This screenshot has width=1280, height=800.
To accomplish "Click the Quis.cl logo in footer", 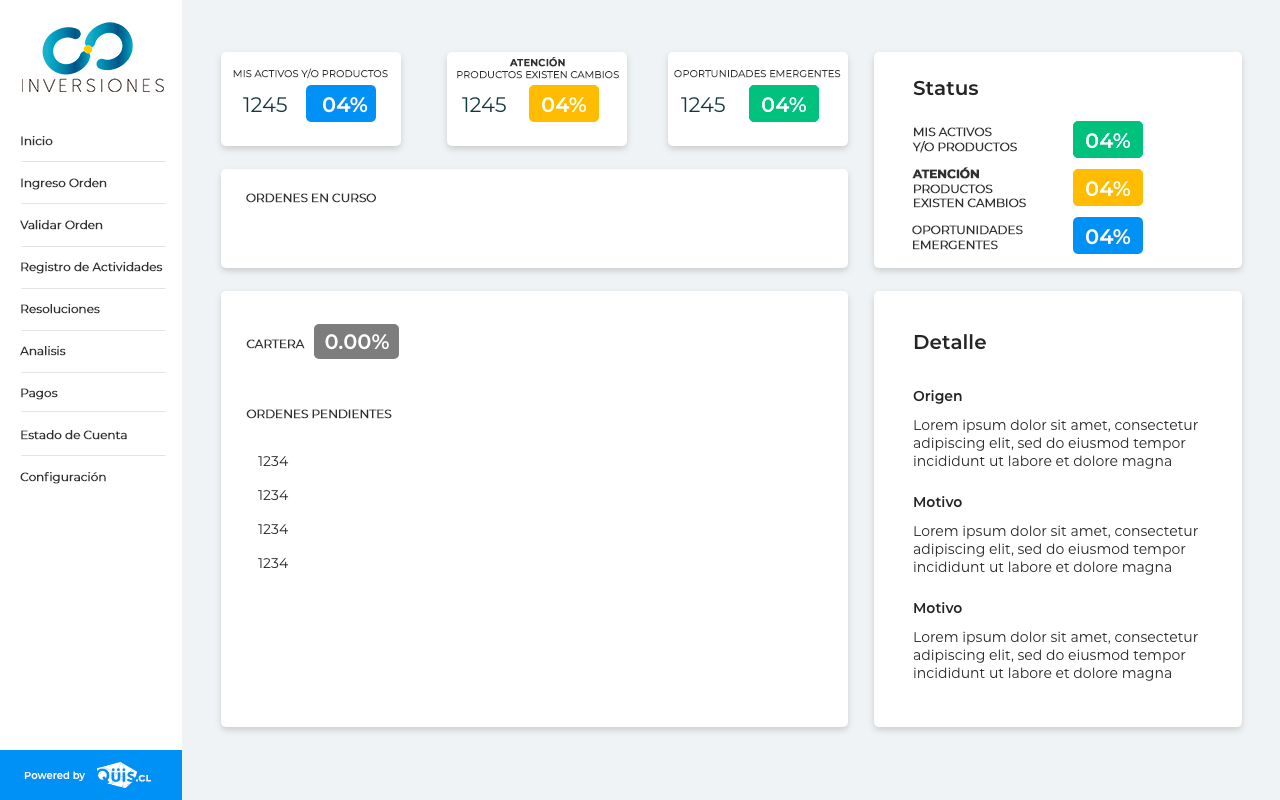I will click(123, 775).
